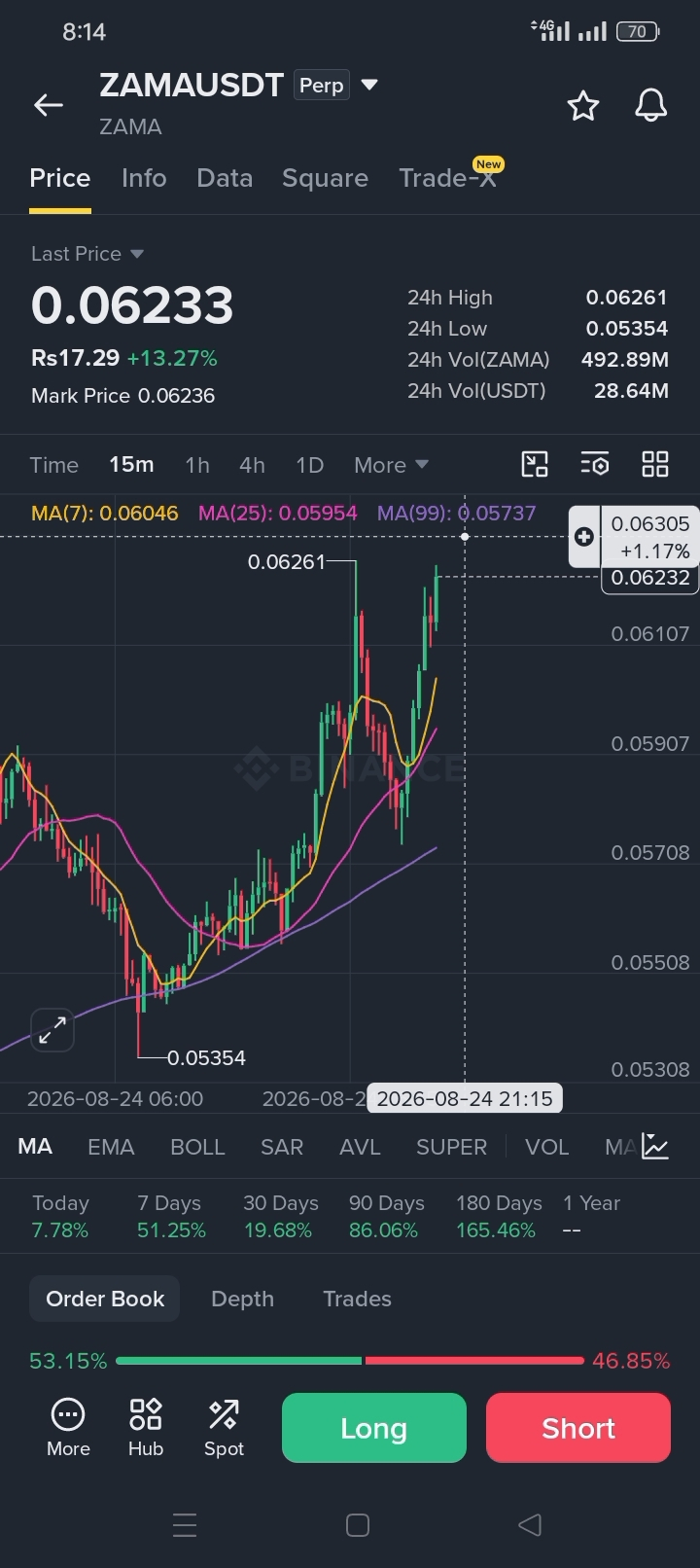Screen dimensions: 700x1568
Task: Select the Price tab
Action: pyautogui.click(x=60, y=178)
